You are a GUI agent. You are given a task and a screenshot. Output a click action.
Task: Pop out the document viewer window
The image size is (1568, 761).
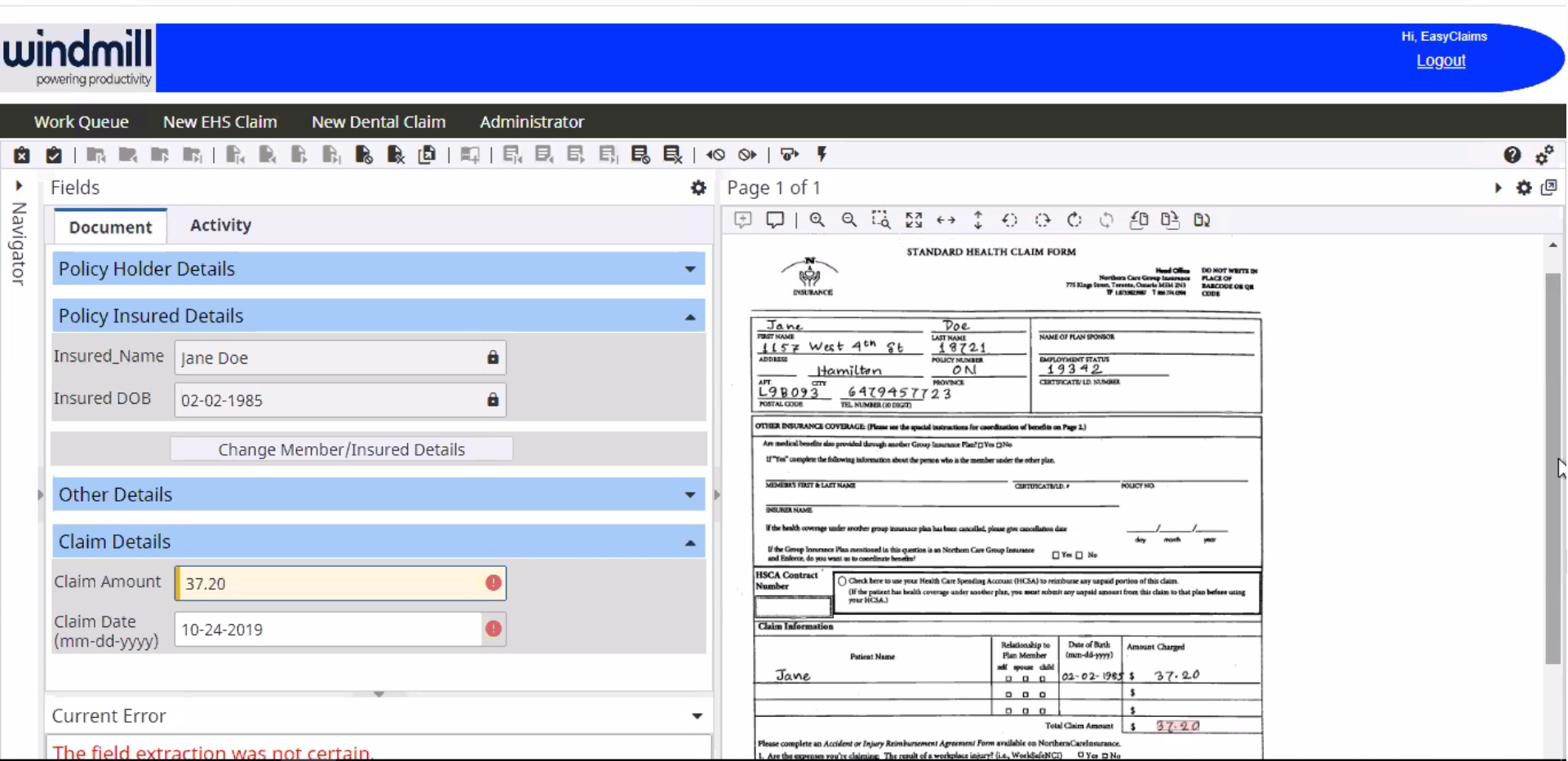[x=1549, y=188]
